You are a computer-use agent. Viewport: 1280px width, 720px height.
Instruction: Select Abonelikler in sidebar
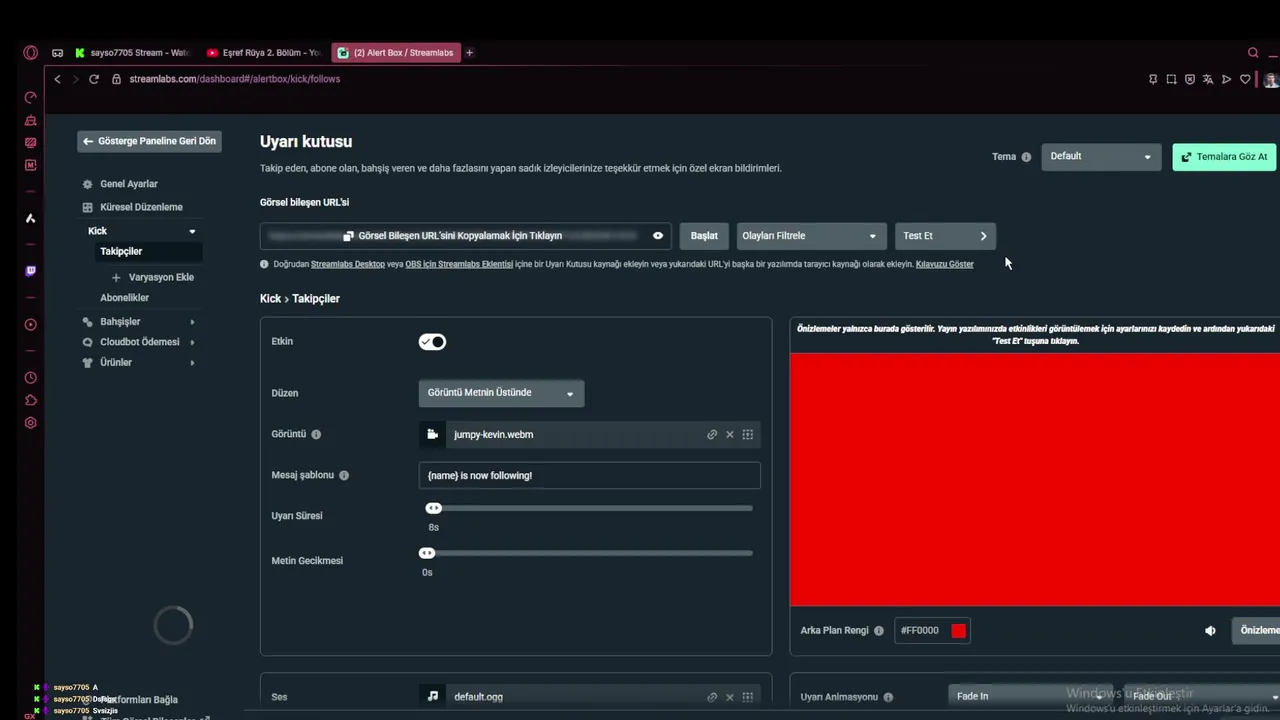125,298
